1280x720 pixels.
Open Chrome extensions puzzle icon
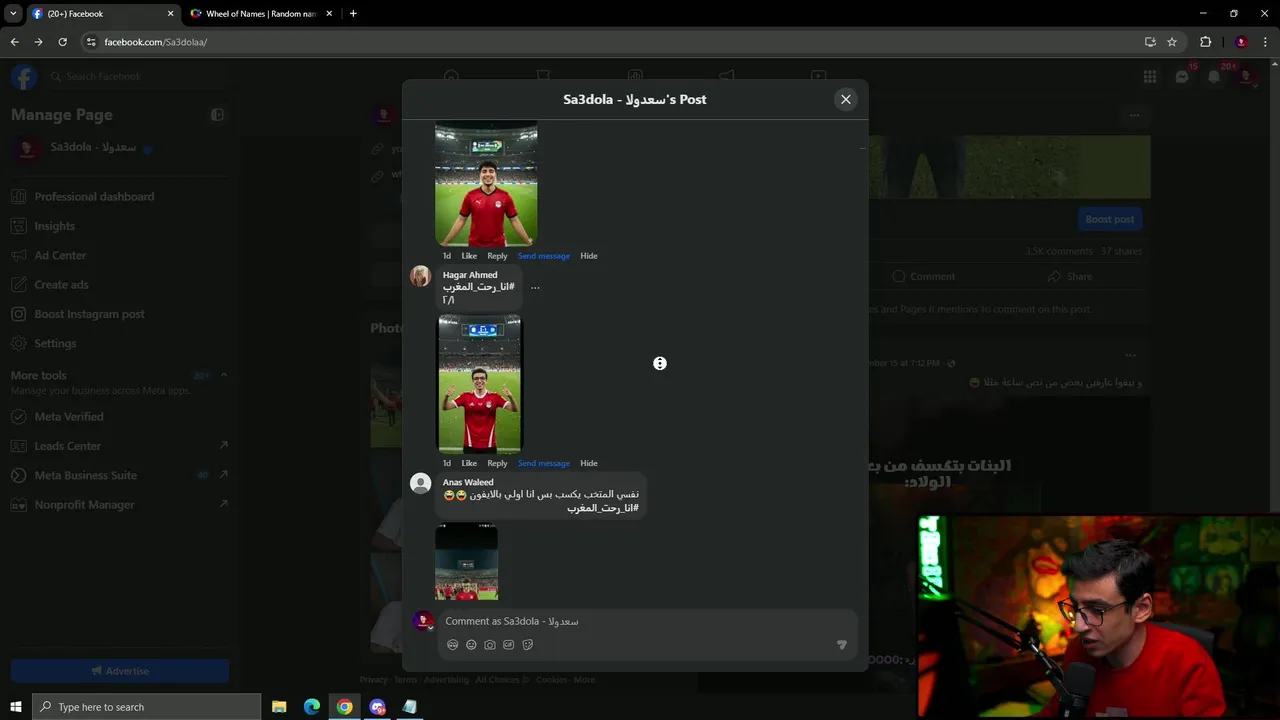(1205, 42)
